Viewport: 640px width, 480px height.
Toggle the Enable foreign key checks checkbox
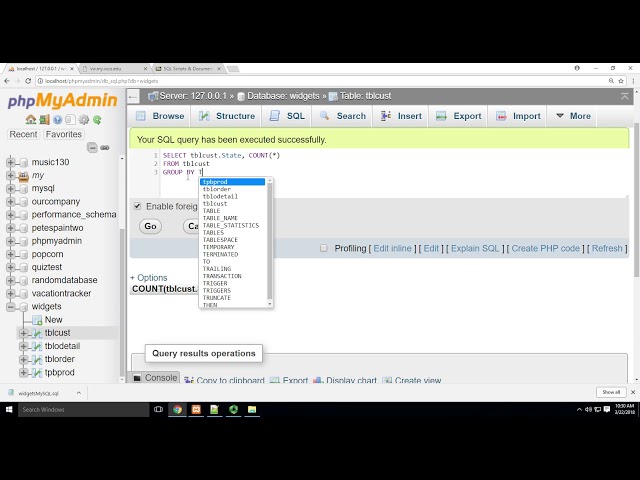pyautogui.click(x=138, y=206)
